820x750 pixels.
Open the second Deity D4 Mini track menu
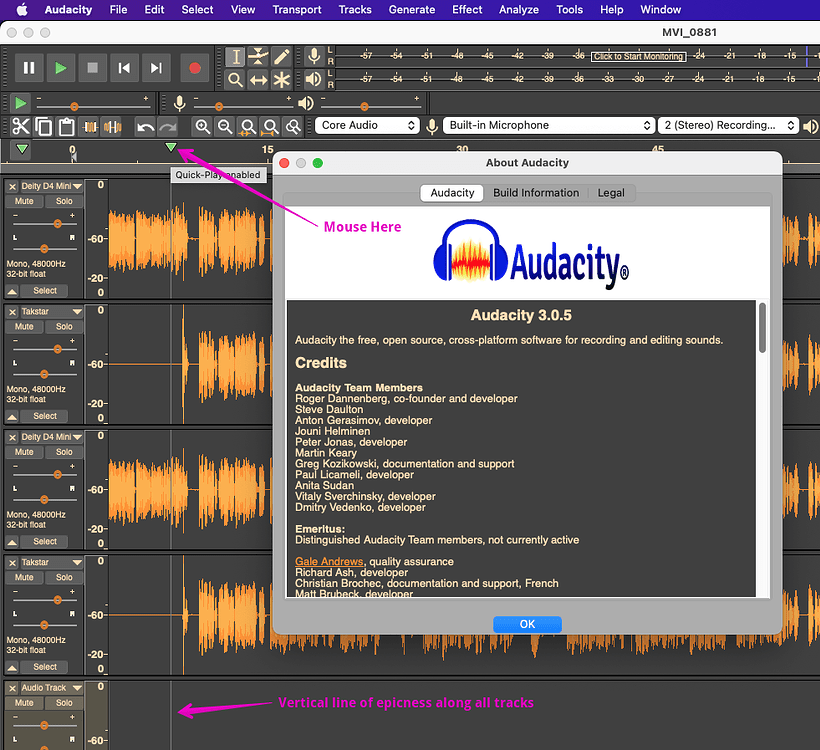(51, 437)
